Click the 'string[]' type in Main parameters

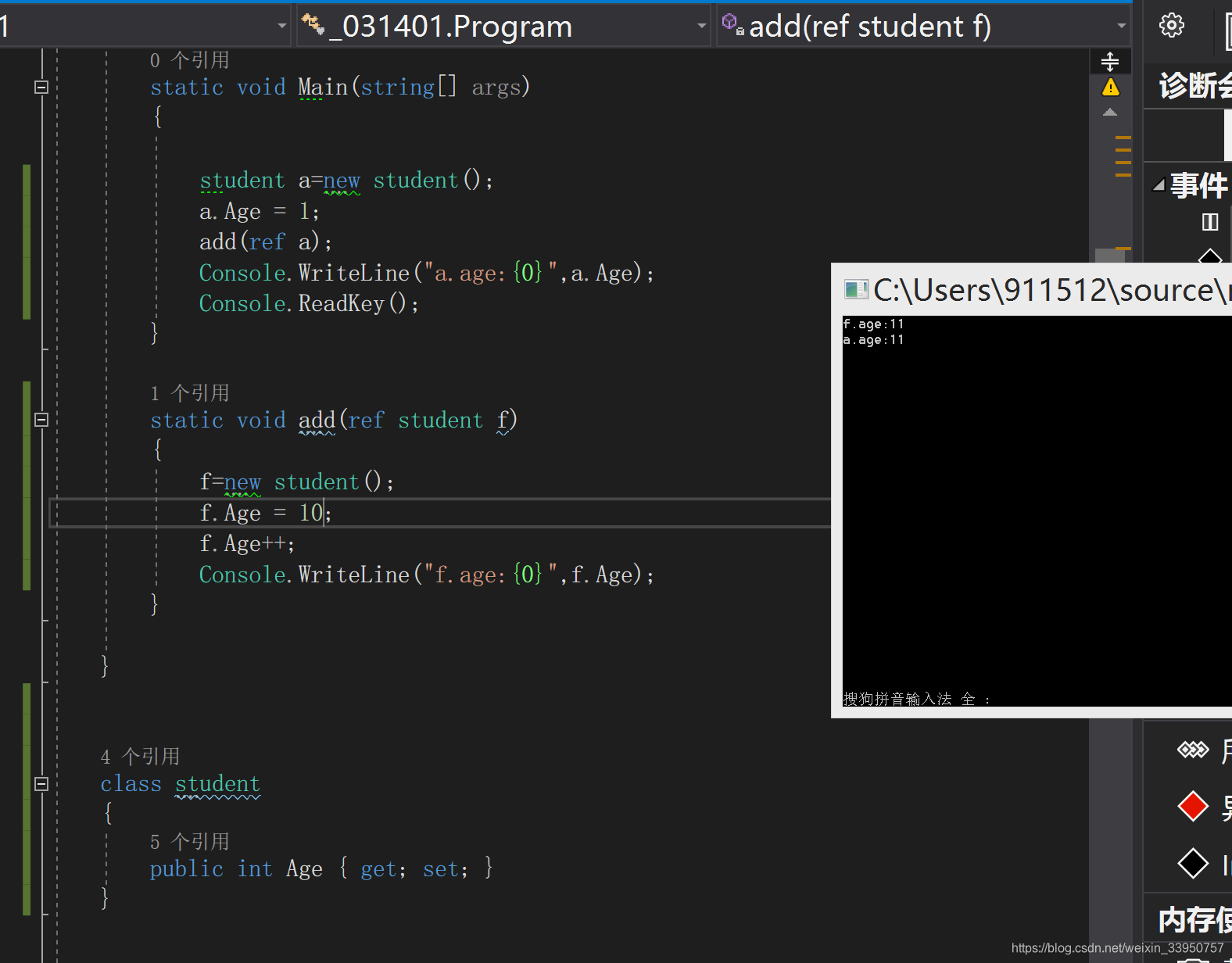(x=409, y=87)
